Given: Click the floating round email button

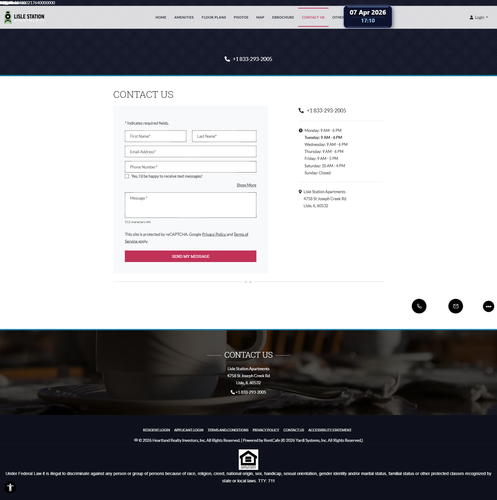Looking at the screenshot, I should tap(455, 306).
